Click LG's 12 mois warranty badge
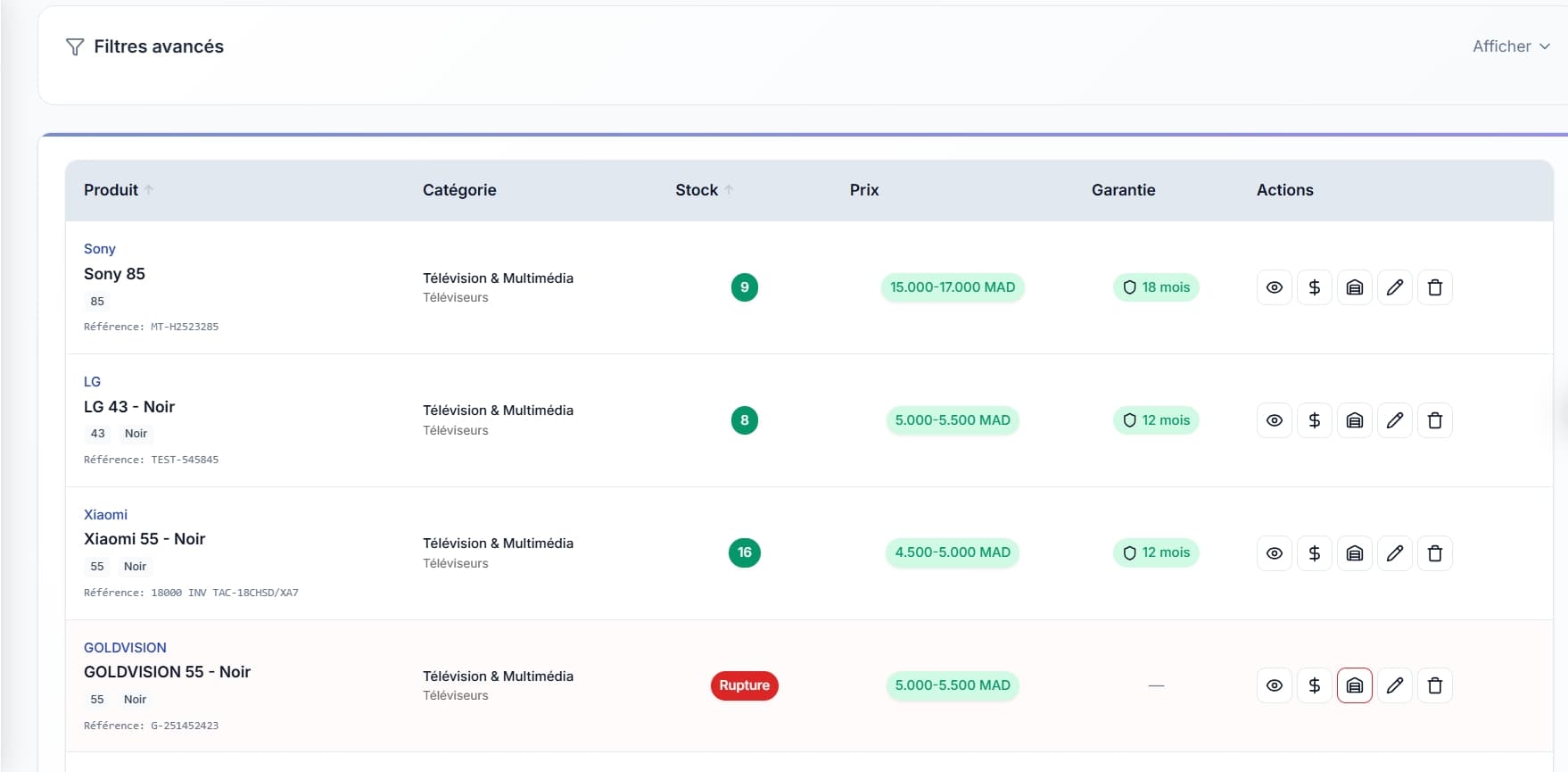Viewport: 1568px width, 772px height. (1156, 420)
